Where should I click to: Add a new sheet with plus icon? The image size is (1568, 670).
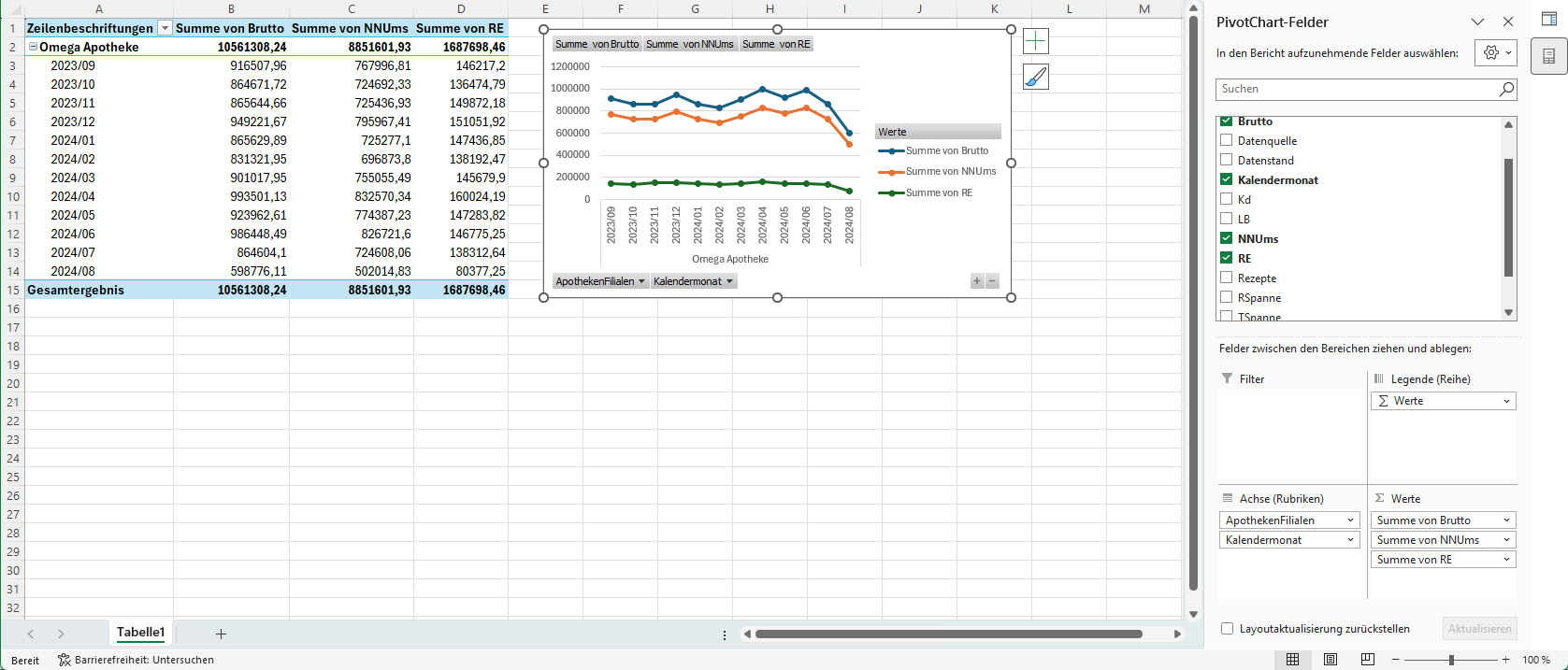pyautogui.click(x=221, y=634)
